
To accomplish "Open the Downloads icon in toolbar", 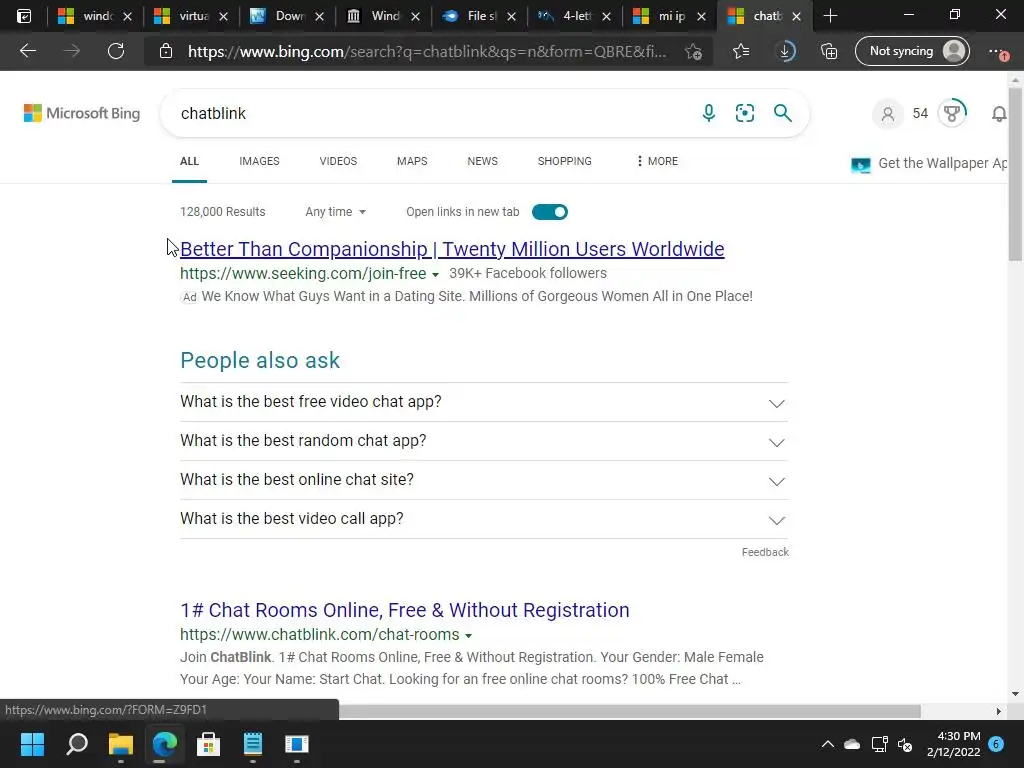I will tap(786, 51).
